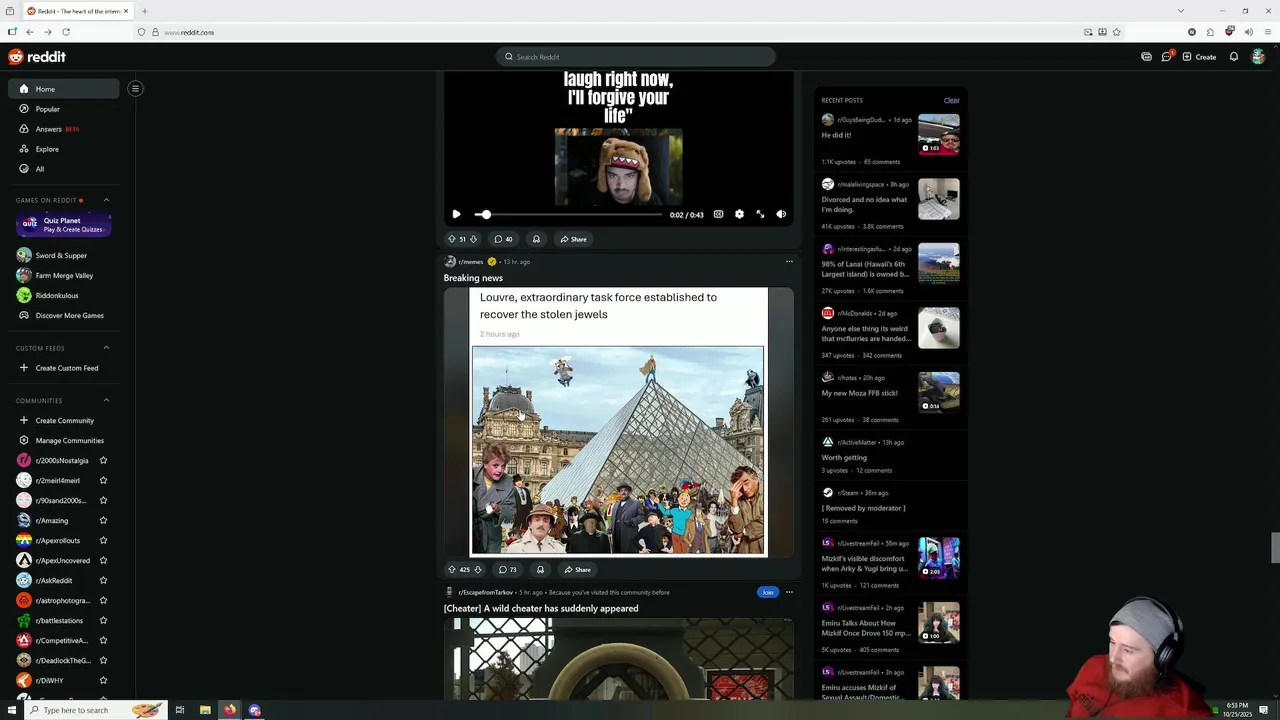Collapse the left navigation with the hamburger icon

[135, 88]
